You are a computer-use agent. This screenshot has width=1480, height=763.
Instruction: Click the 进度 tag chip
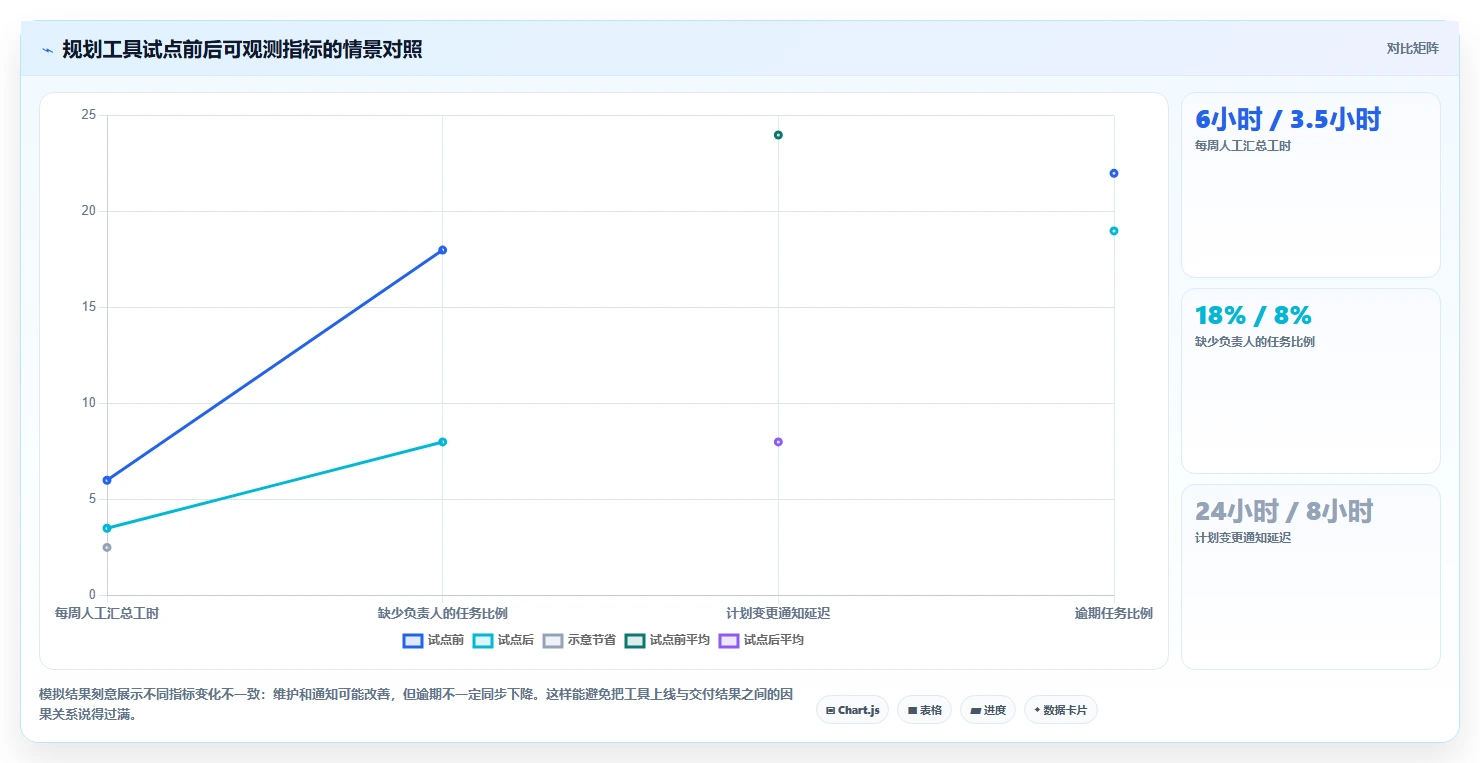[988, 710]
